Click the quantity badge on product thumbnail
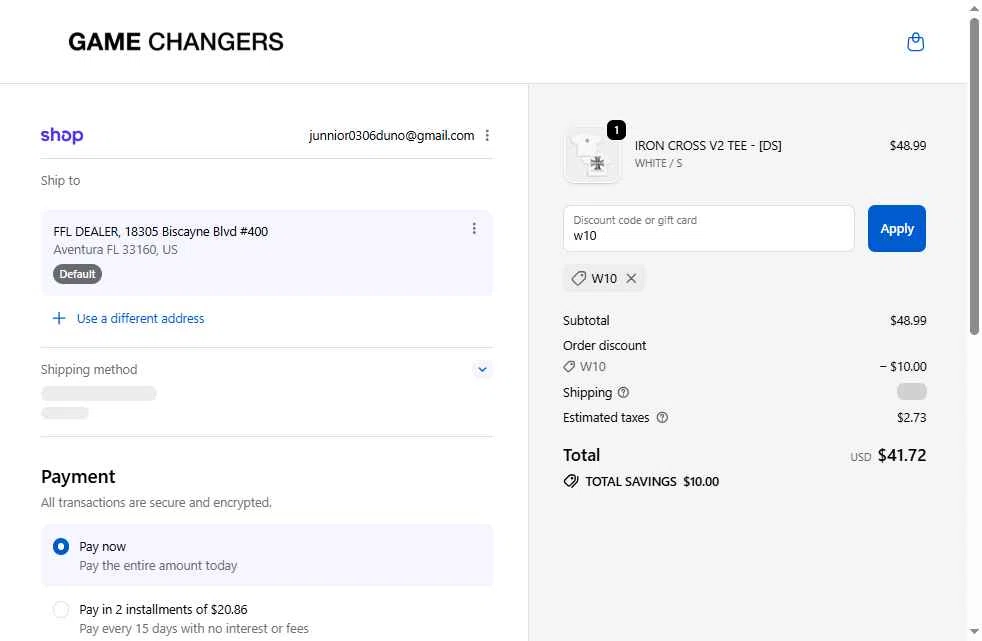Viewport: 982px width, 641px height. click(616, 130)
